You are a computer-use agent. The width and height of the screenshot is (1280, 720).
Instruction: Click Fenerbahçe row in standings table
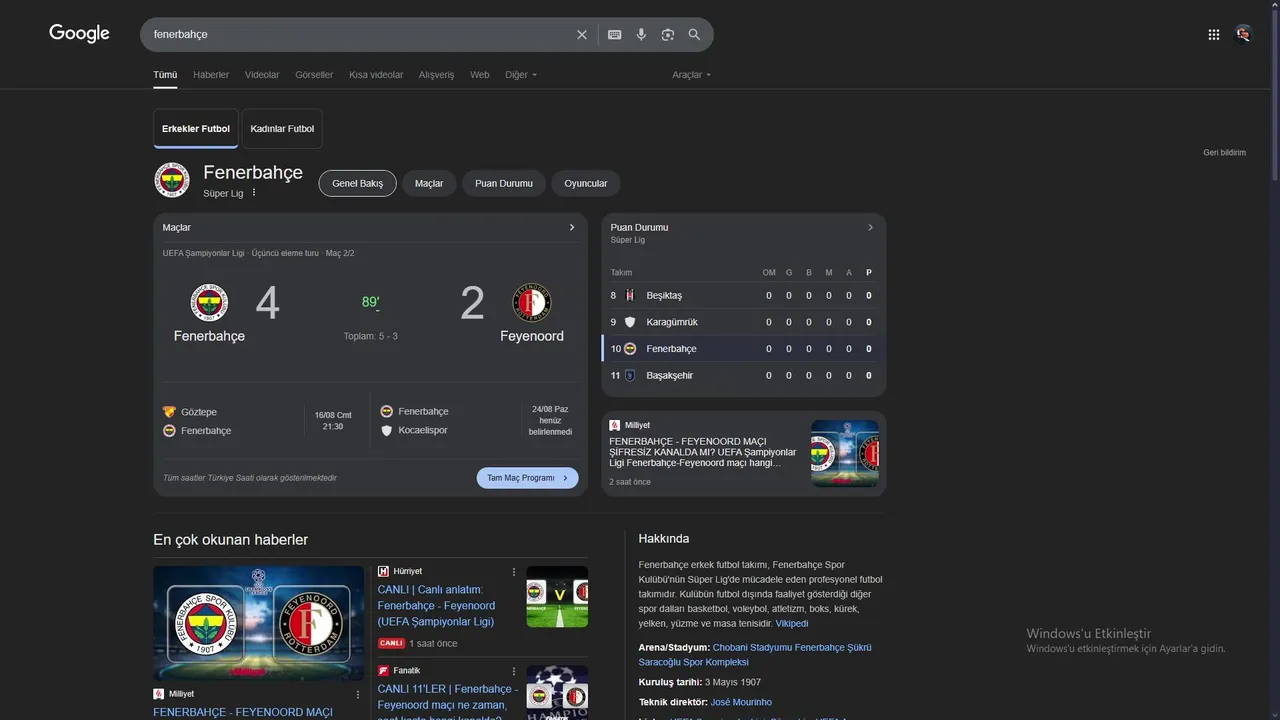(743, 349)
